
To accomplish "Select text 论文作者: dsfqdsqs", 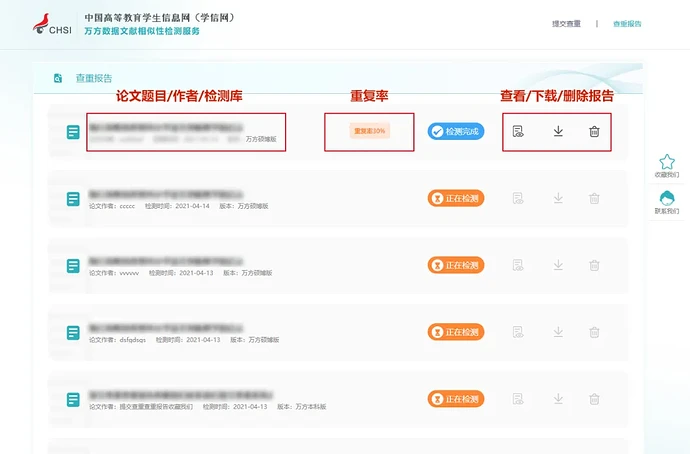I will click(117, 340).
